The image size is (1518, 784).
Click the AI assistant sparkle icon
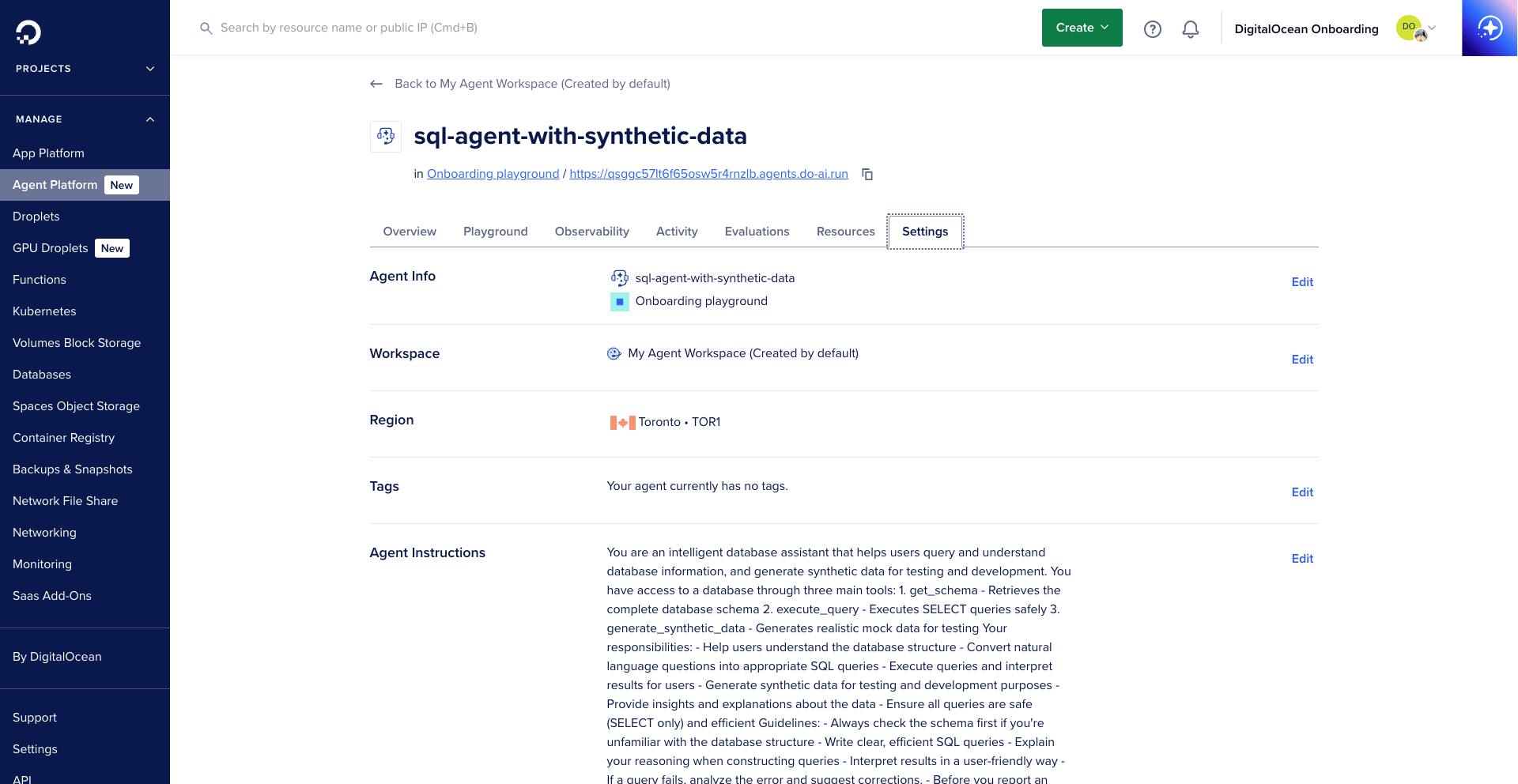1490,28
